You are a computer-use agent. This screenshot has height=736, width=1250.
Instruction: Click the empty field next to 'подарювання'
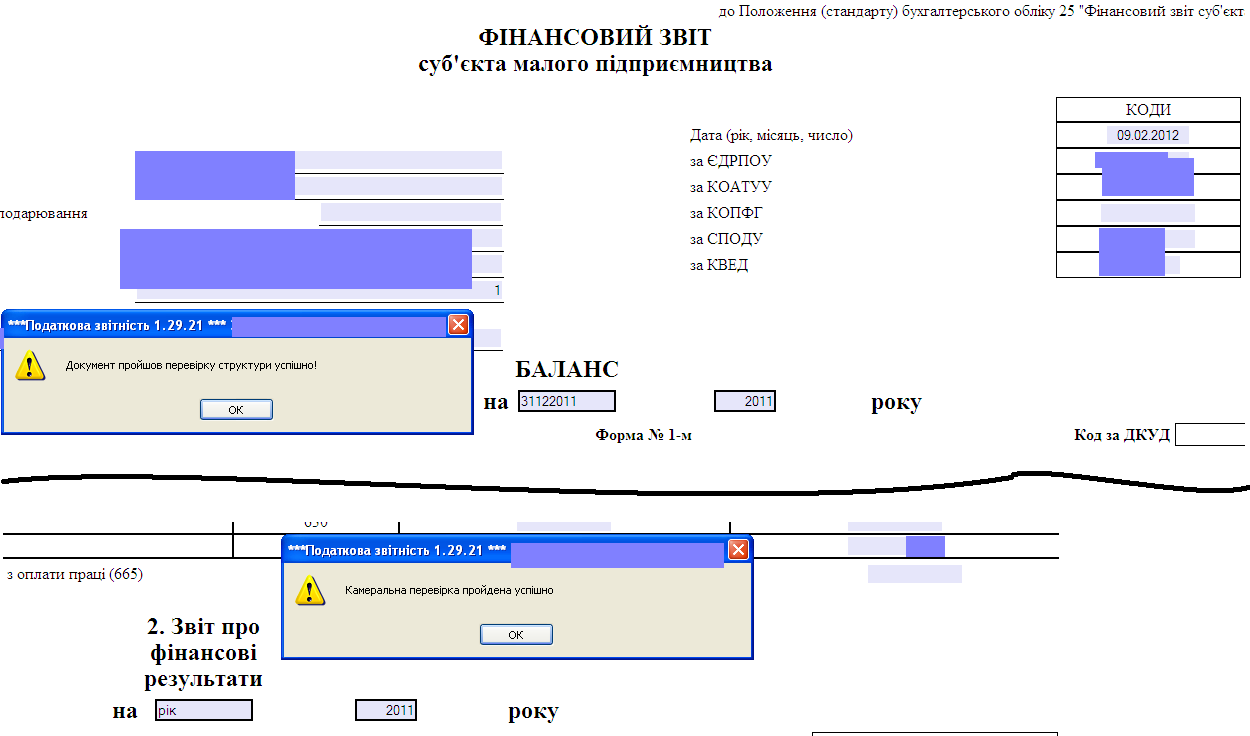tap(410, 212)
